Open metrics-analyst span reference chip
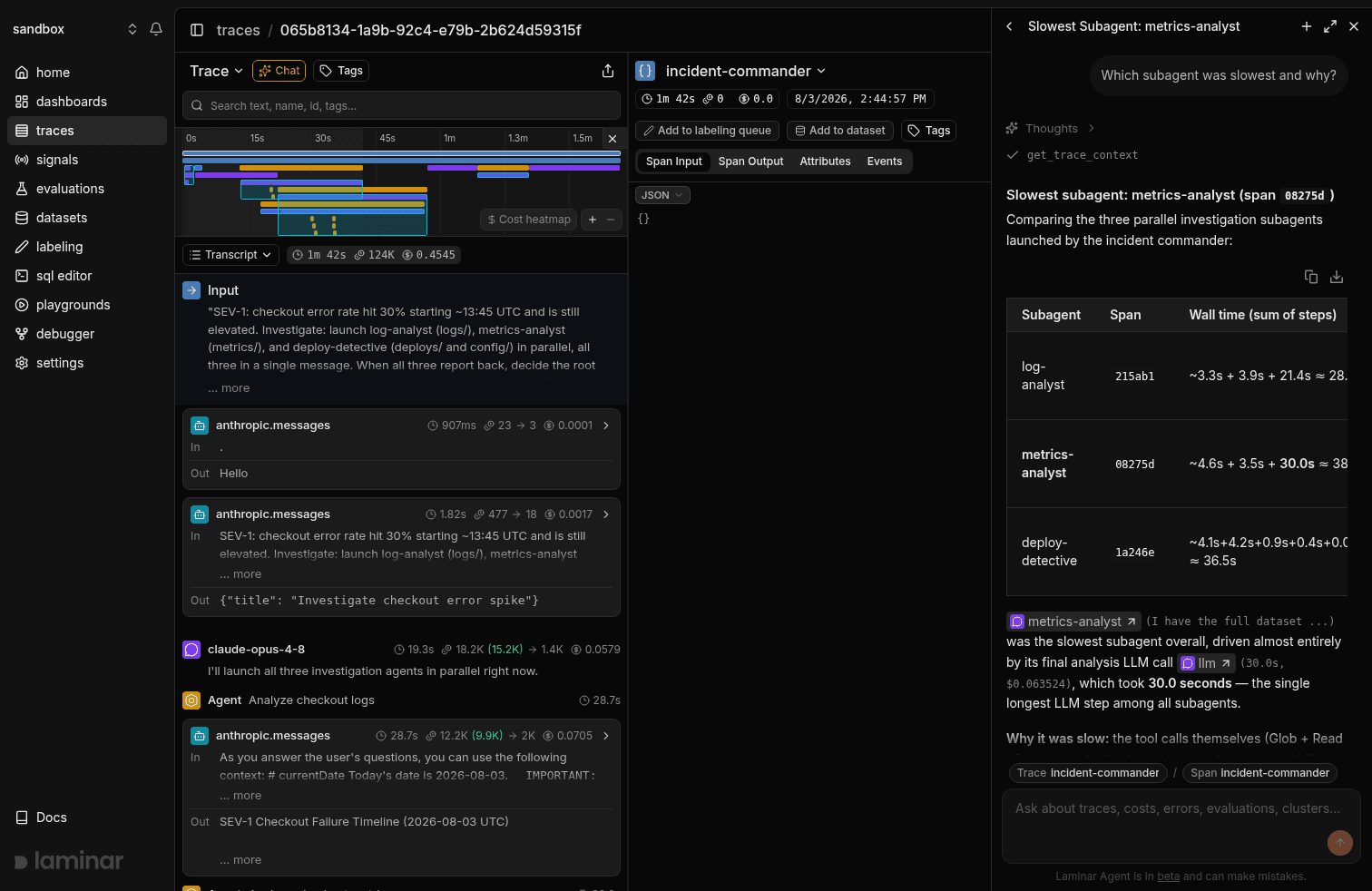1372x891 pixels. (x=1074, y=622)
